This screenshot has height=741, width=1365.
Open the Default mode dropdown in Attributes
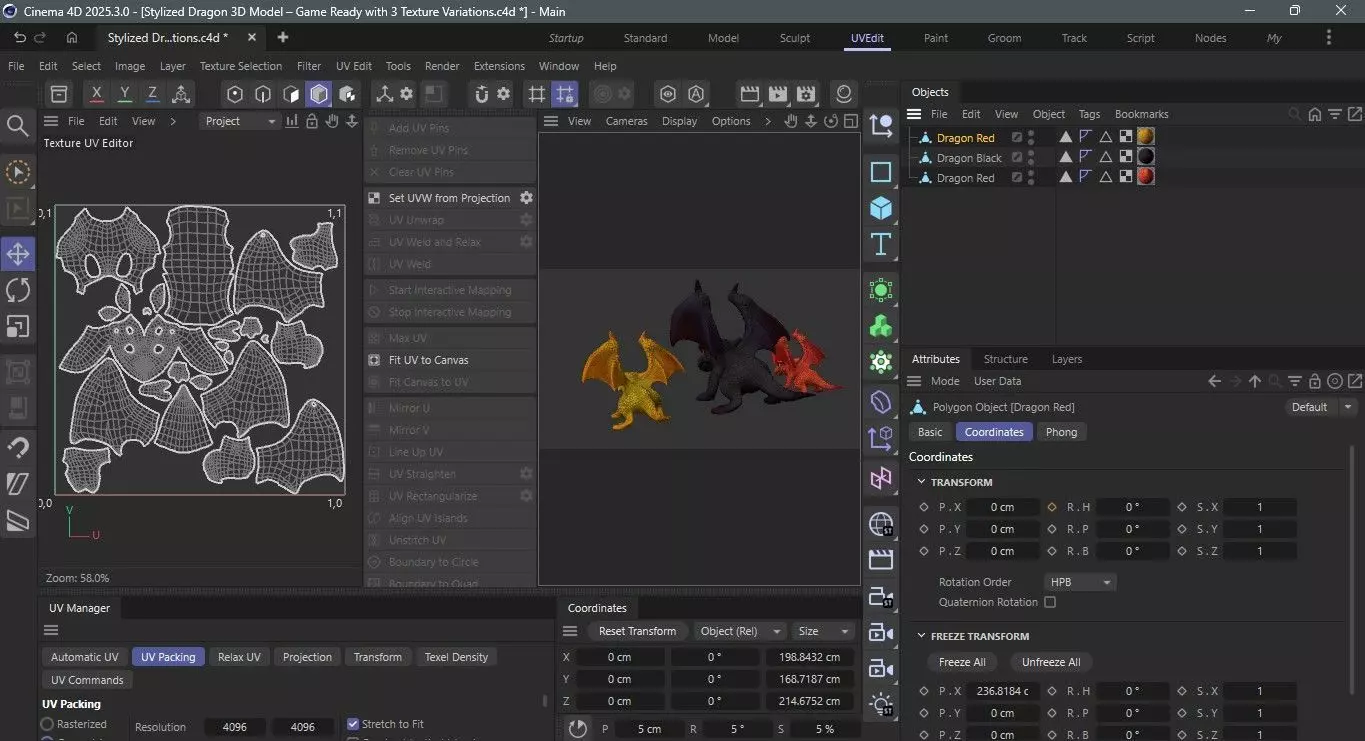tap(1320, 407)
